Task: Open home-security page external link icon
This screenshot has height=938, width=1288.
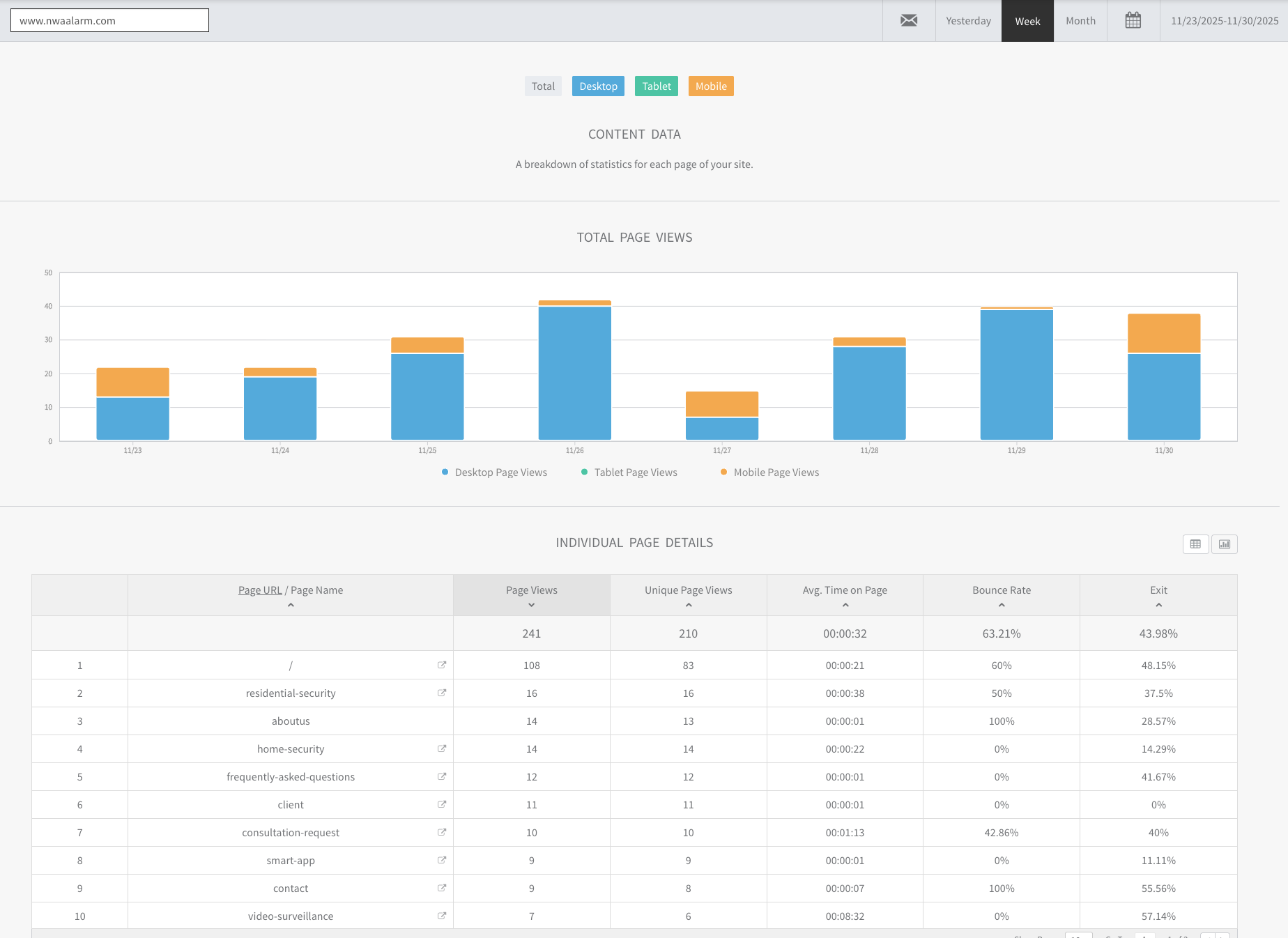Action: (x=441, y=748)
